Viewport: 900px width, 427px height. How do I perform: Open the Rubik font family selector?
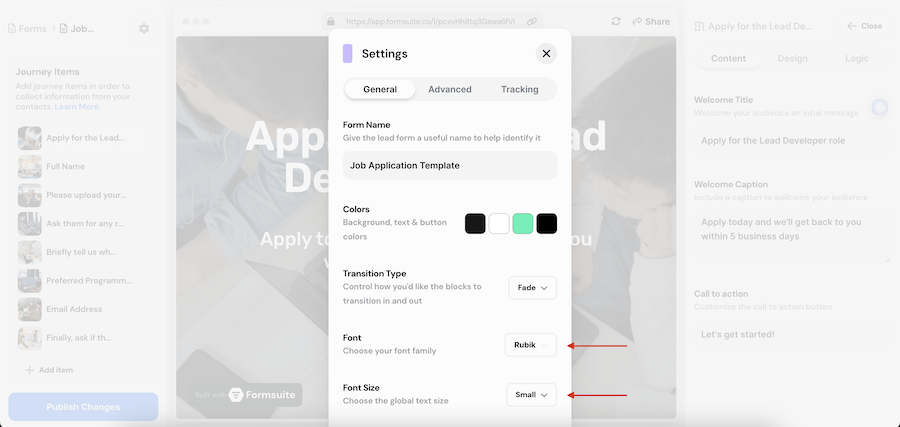[531, 345]
